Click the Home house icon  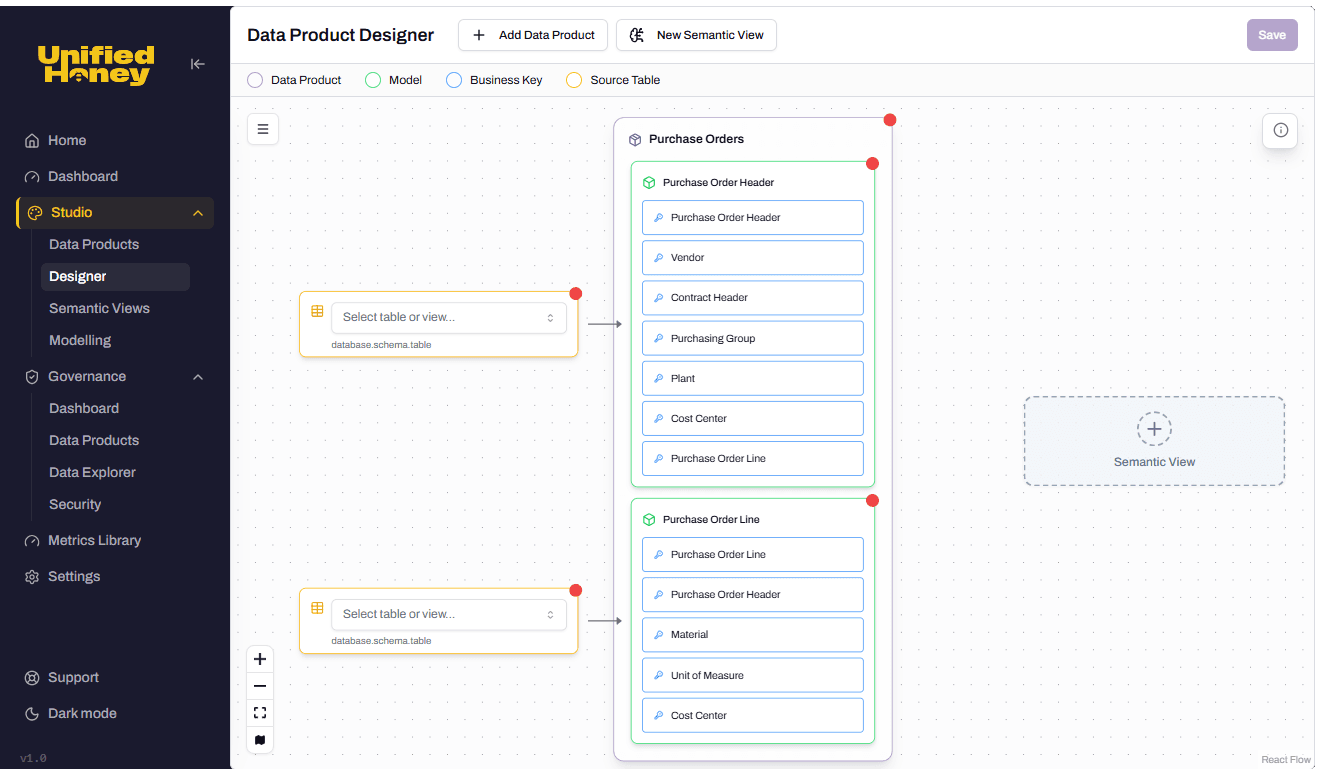[32, 141]
